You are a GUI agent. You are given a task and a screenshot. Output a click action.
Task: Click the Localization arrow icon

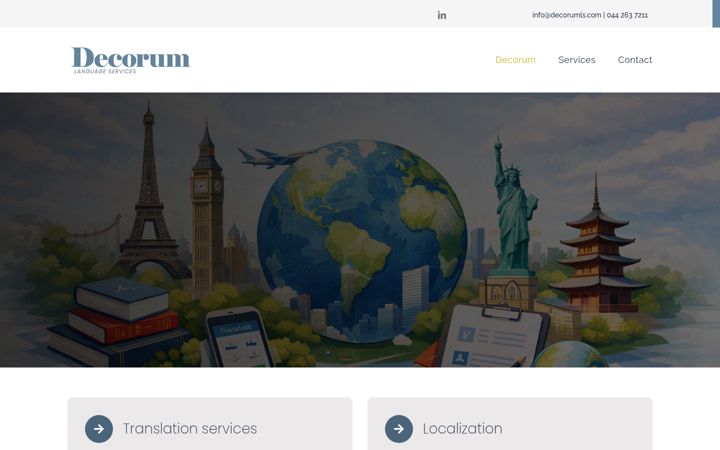pyautogui.click(x=399, y=429)
